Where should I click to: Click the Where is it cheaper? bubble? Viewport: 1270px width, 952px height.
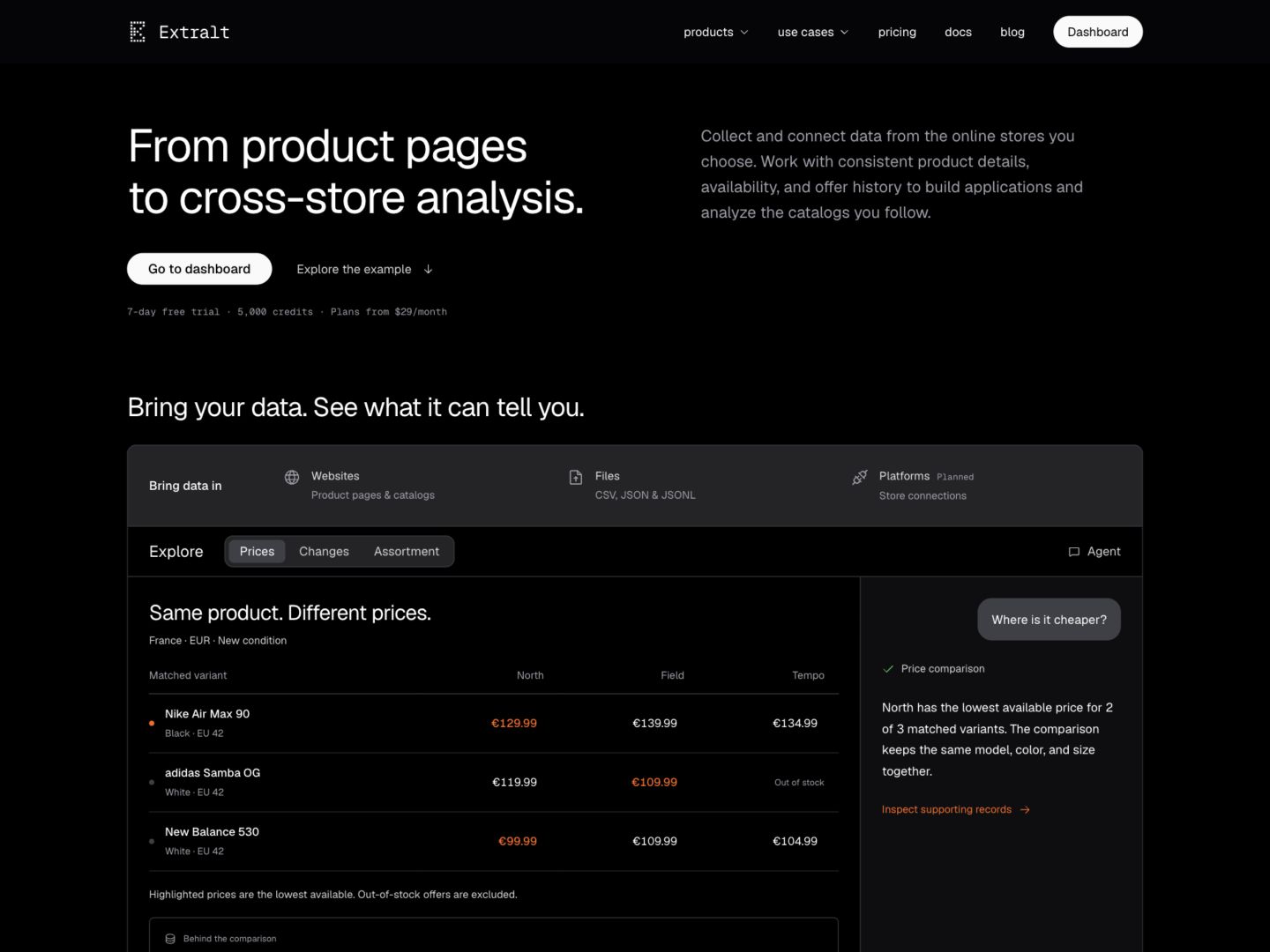(x=1049, y=620)
